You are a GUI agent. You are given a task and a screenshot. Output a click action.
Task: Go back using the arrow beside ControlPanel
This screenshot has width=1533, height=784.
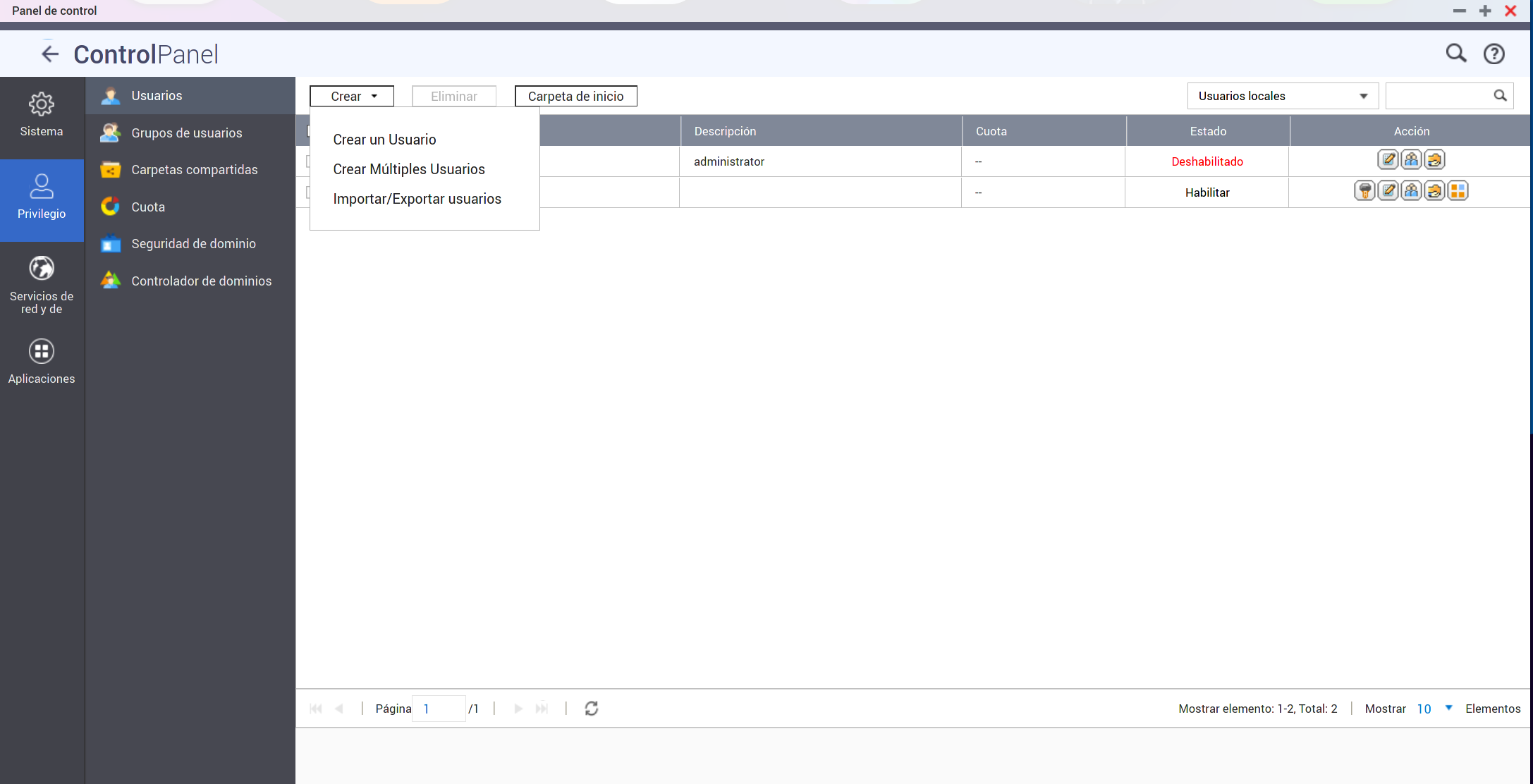tap(49, 54)
